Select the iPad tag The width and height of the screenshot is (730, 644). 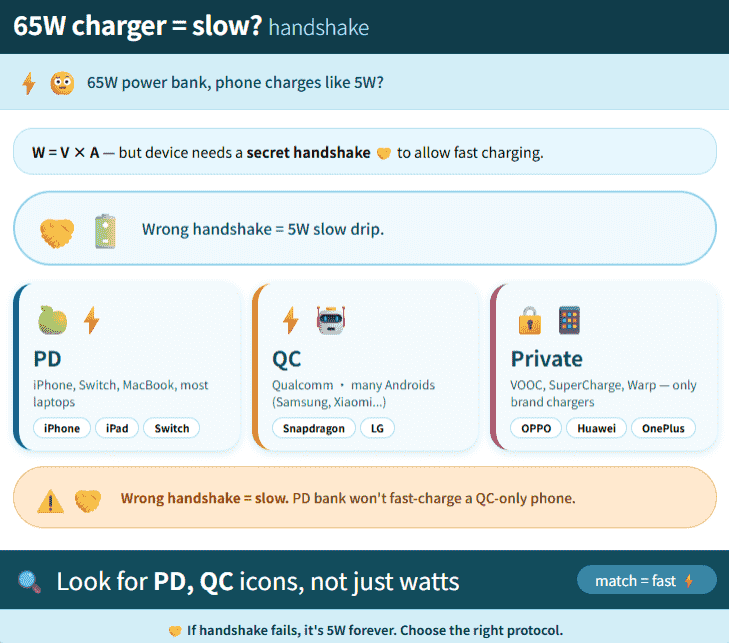117,428
